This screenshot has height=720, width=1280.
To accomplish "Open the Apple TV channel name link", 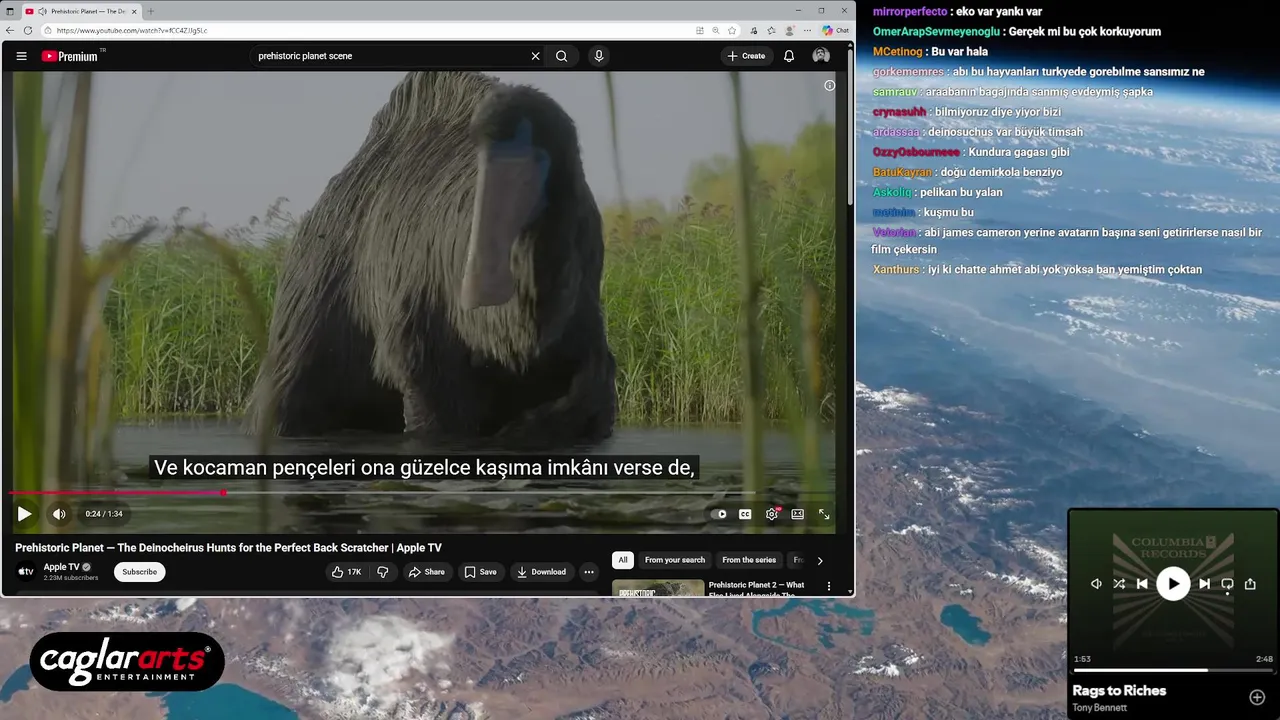I will [x=61, y=567].
